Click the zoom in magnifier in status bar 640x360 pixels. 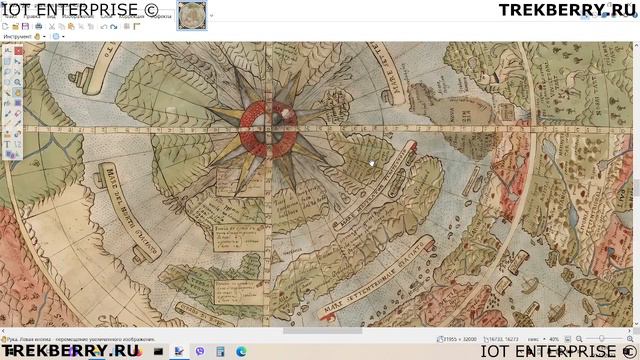tap(630, 339)
